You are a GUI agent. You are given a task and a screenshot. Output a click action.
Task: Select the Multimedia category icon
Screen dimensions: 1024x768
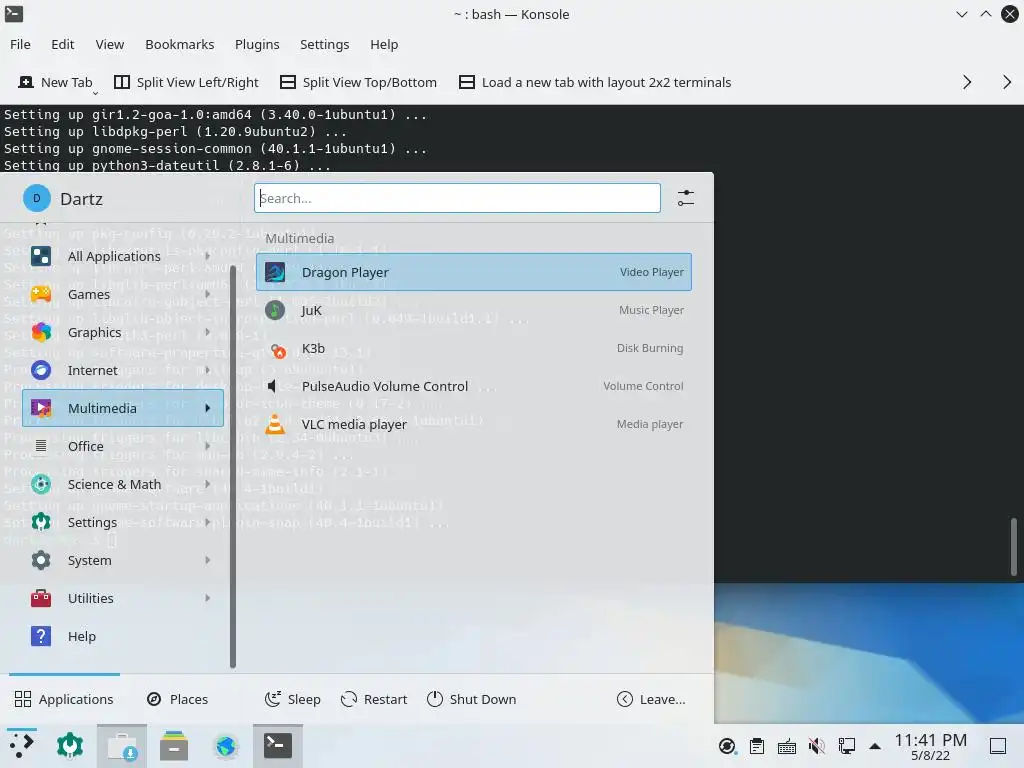click(41, 408)
